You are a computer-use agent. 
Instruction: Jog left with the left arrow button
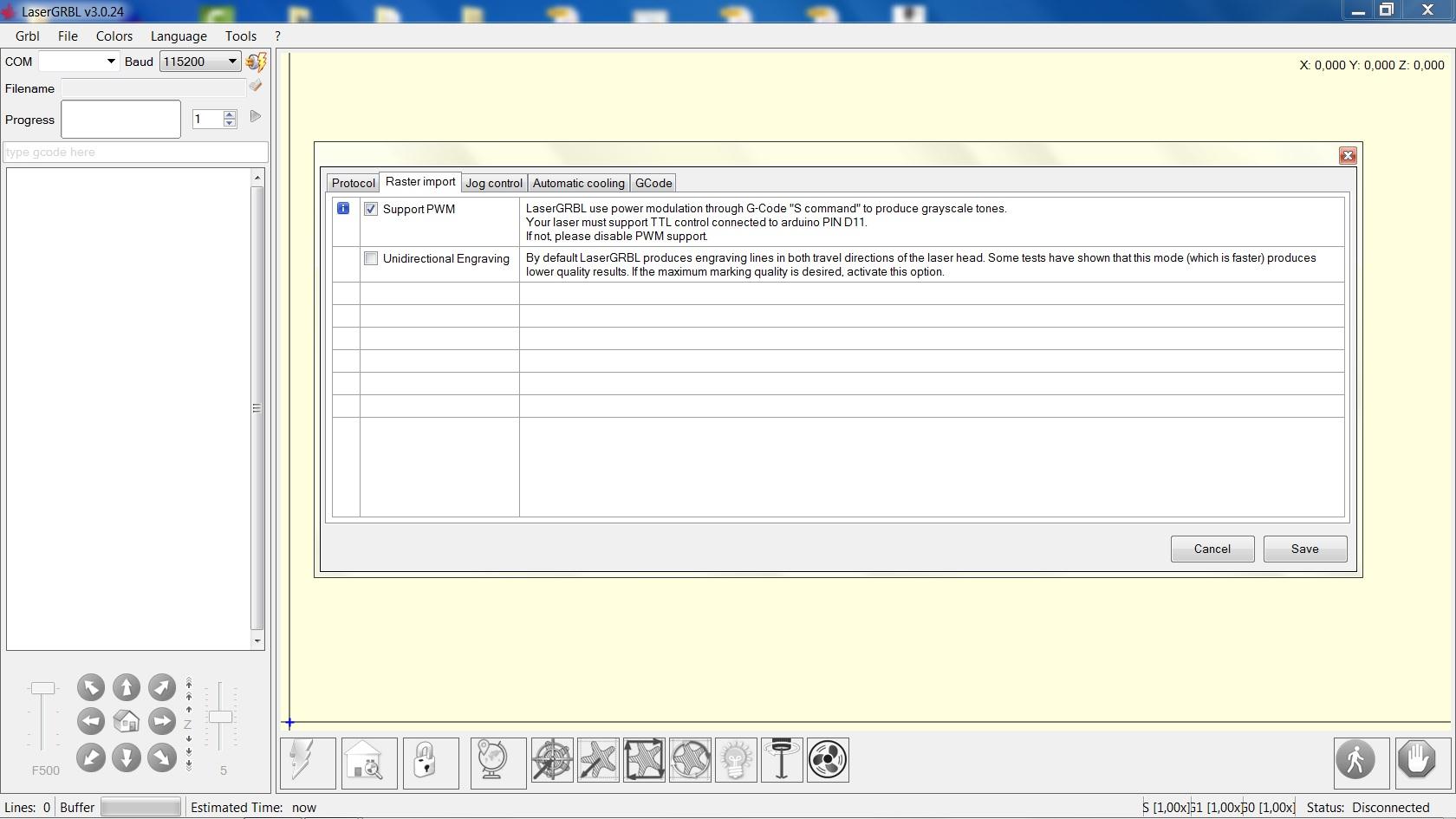coord(91,722)
